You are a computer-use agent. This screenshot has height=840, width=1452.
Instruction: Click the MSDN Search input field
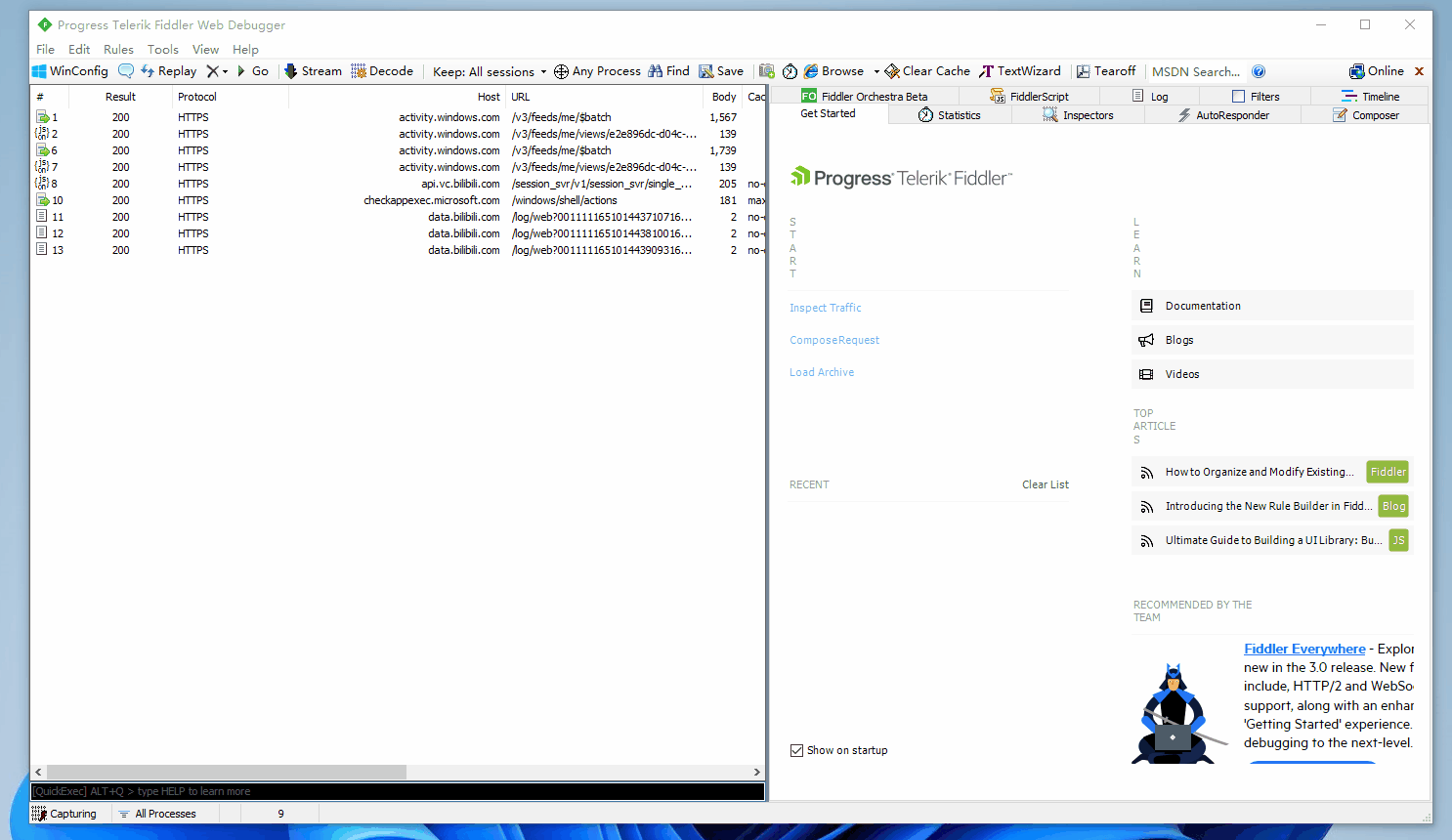point(1196,71)
